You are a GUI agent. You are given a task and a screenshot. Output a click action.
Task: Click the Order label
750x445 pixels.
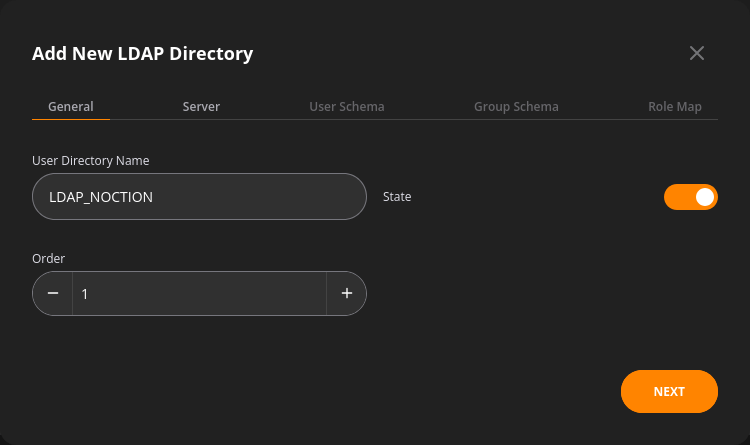point(48,258)
